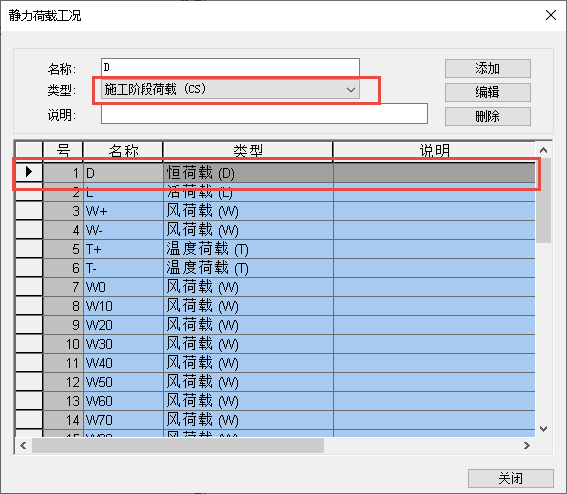Close the 静力荷载工况 dialog window
This screenshot has width=567, height=494.
[x=551, y=15]
